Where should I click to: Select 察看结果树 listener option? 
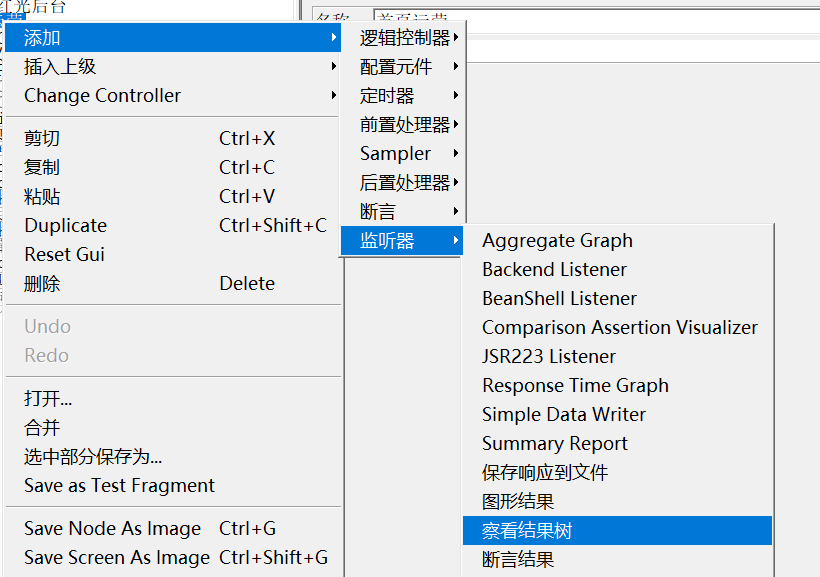527,531
